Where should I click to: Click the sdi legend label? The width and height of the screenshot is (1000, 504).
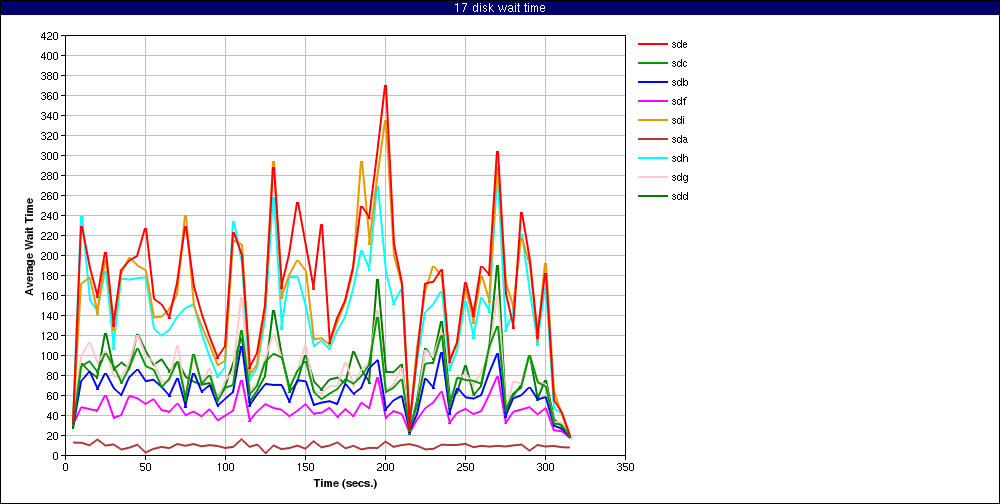click(678, 121)
